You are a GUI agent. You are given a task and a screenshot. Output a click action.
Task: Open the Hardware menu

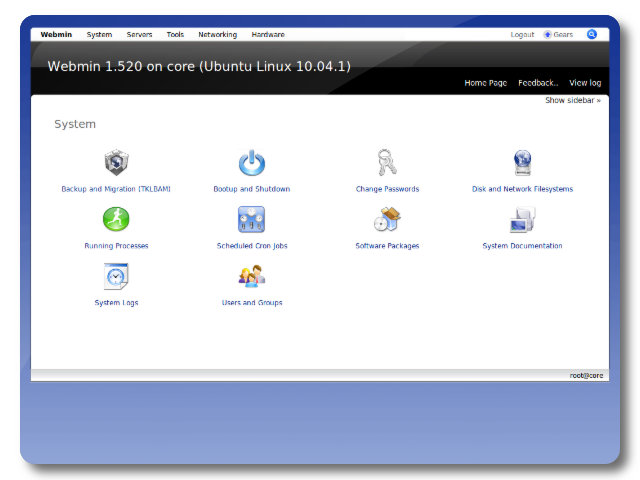268,35
